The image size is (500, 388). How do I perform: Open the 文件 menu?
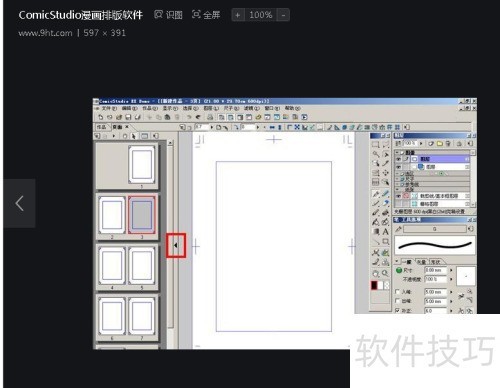coord(109,109)
